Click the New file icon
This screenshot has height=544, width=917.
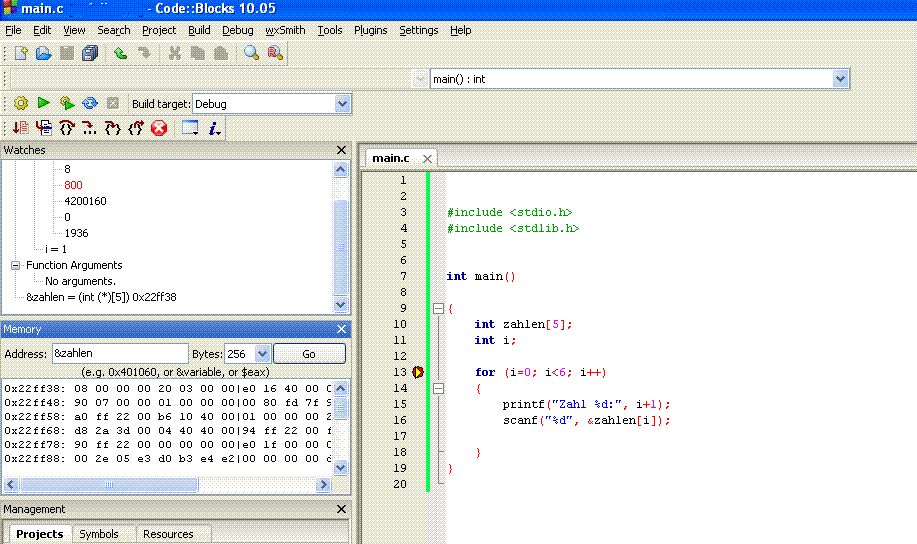pyautogui.click(x=20, y=54)
